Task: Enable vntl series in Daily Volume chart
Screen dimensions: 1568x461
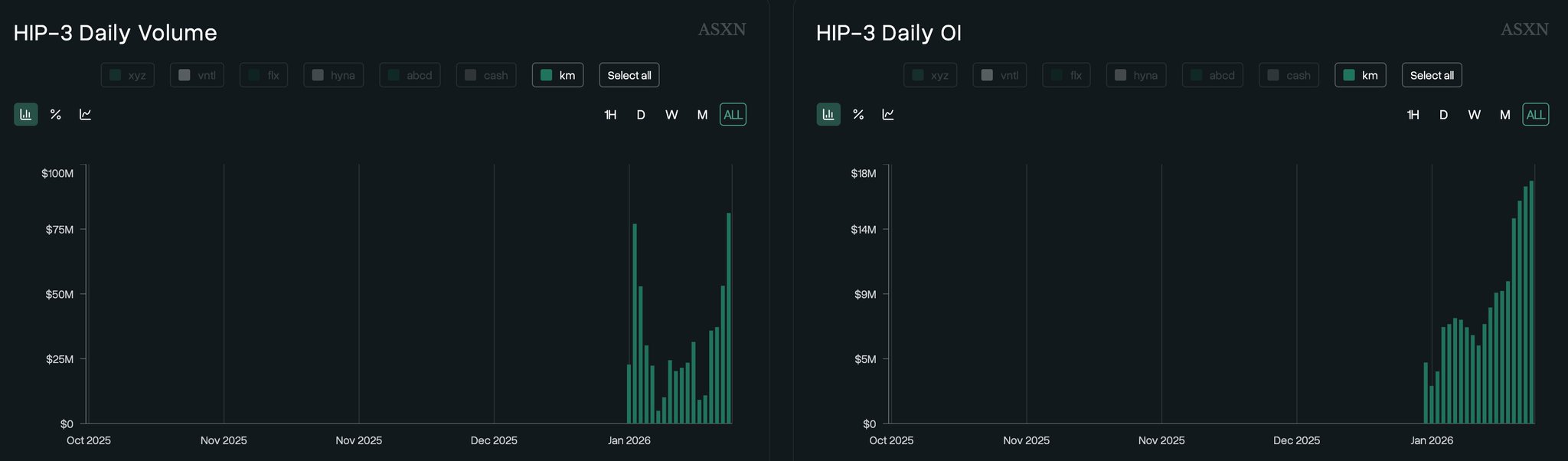Action: click(x=197, y=75)
